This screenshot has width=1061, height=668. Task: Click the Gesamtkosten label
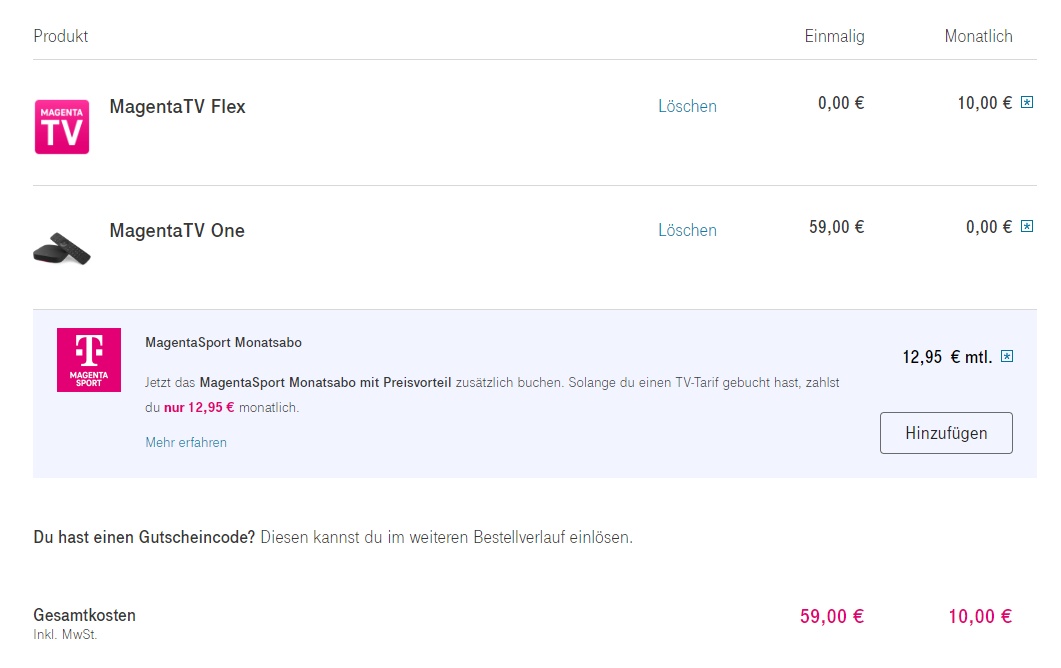84,615
